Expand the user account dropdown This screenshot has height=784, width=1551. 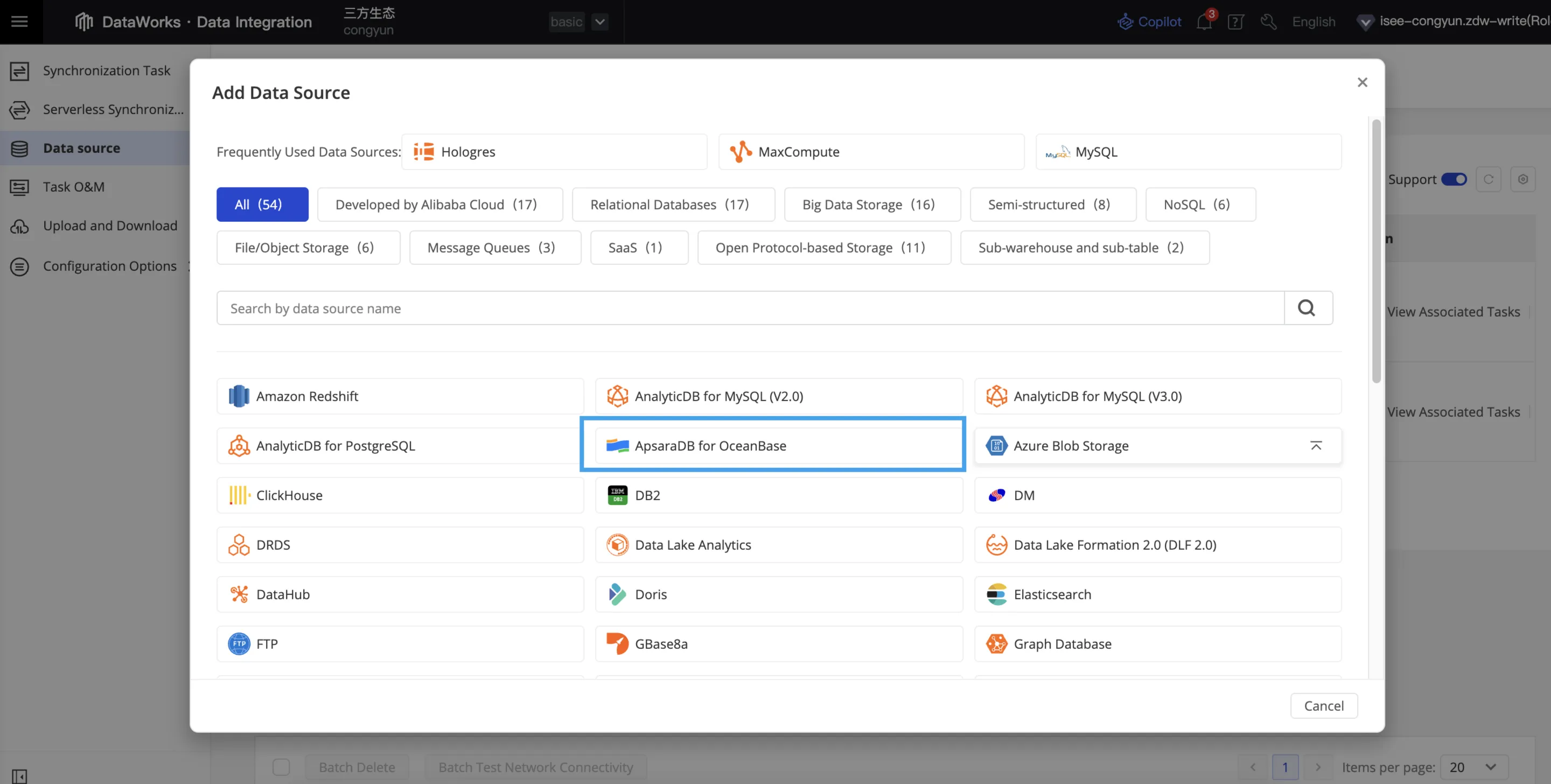[x=1365, y=22]
